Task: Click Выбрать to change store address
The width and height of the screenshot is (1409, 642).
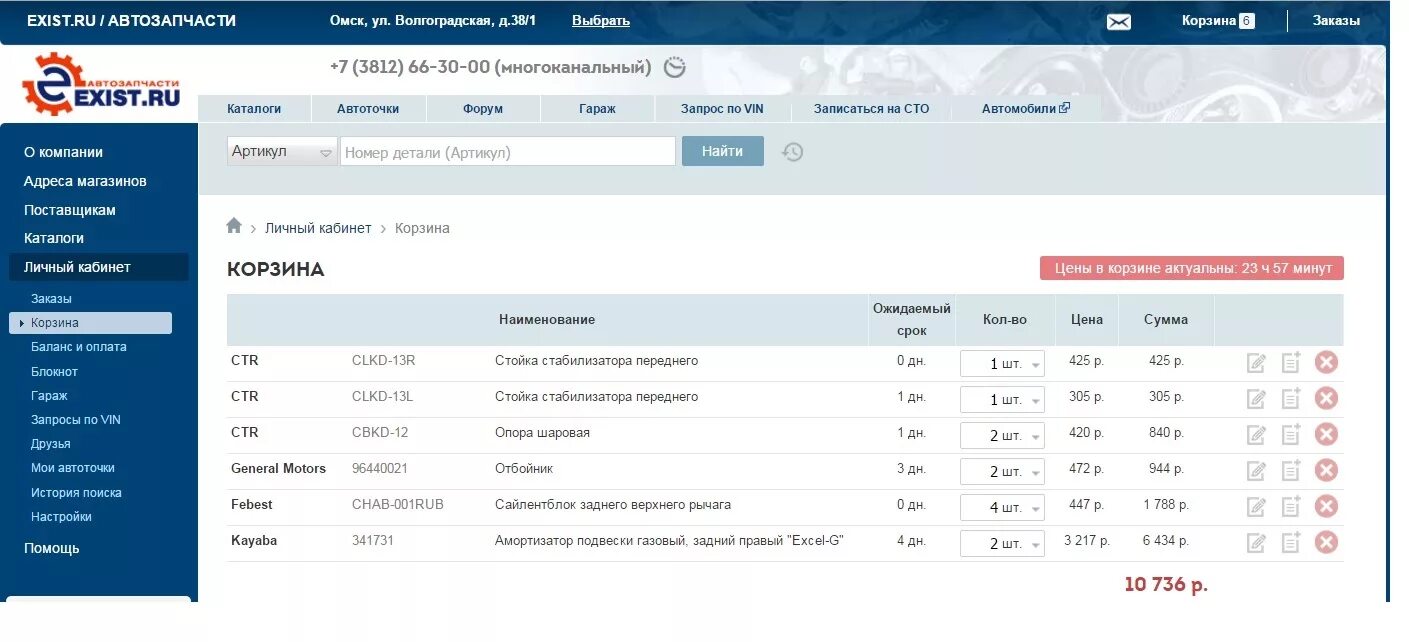Action: click(x=601, y=20)
